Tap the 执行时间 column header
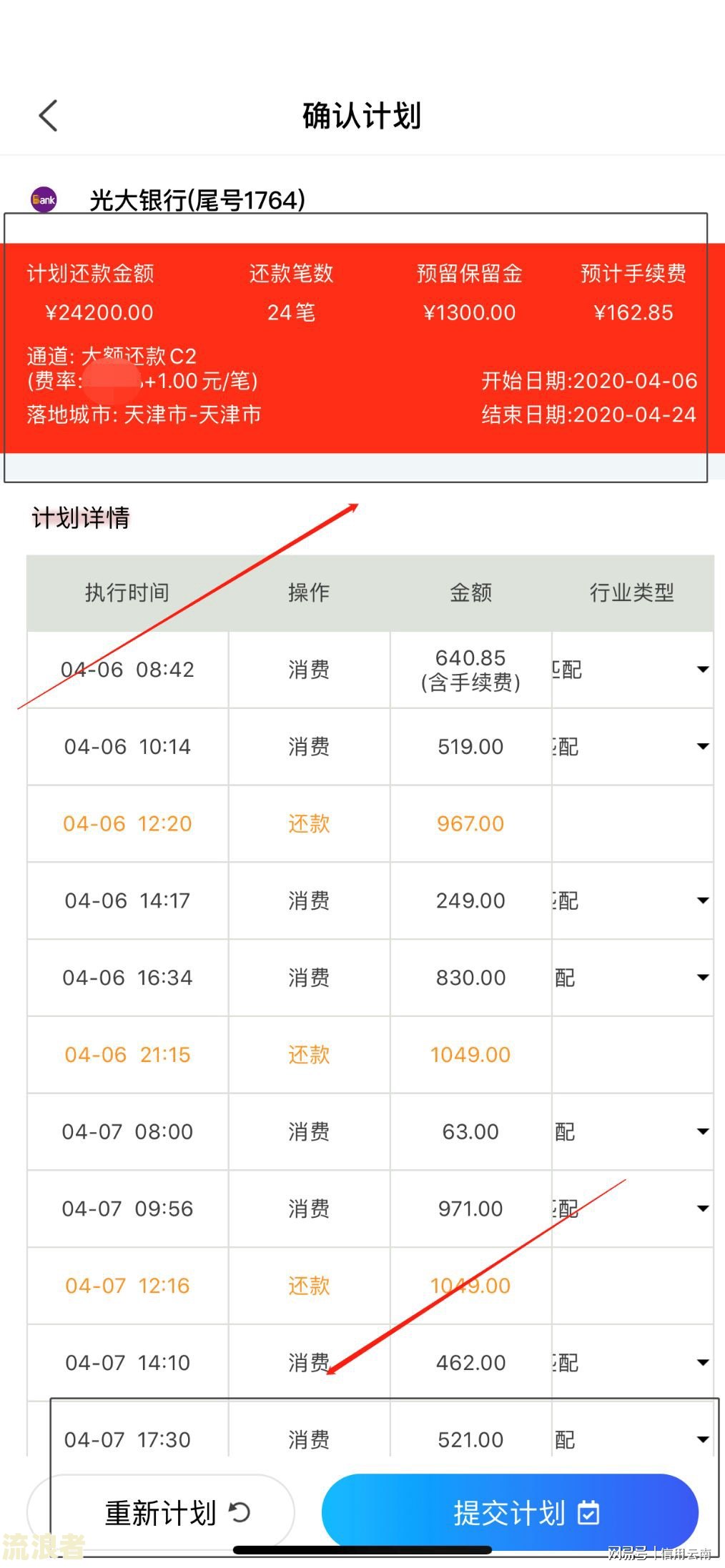 [127, 592]
